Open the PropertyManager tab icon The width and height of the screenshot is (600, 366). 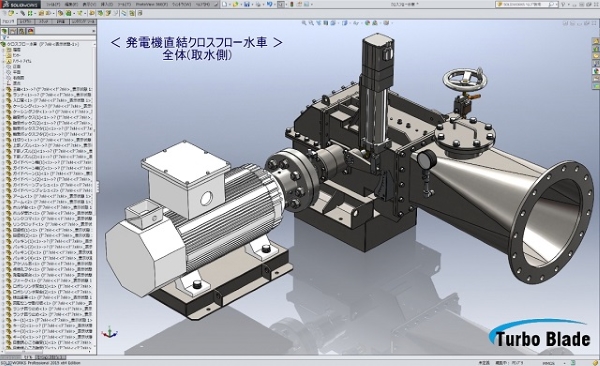coord(13,31)
